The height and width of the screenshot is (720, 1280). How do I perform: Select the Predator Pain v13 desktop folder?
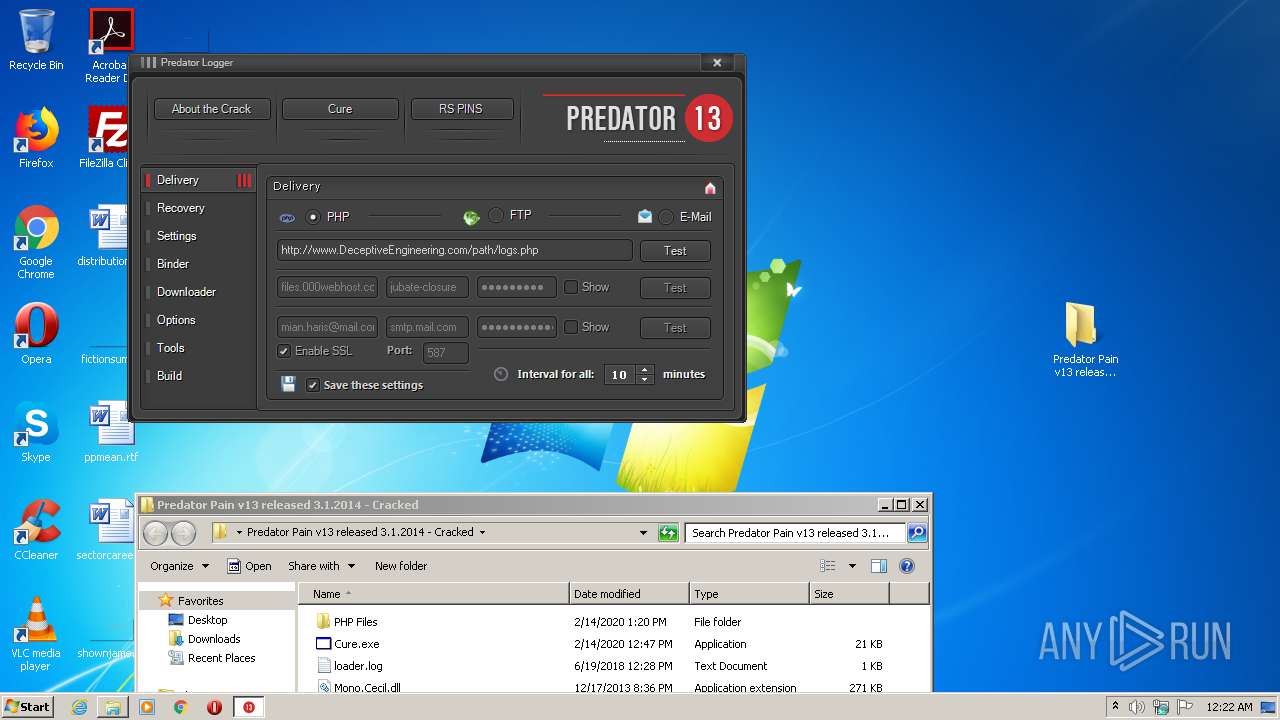coord(1085,340)
